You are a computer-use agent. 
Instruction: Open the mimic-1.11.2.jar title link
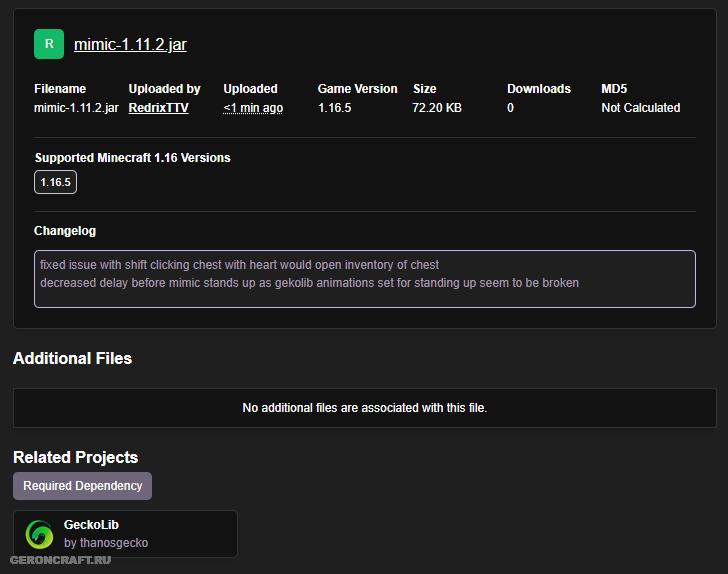coord(130,44)
